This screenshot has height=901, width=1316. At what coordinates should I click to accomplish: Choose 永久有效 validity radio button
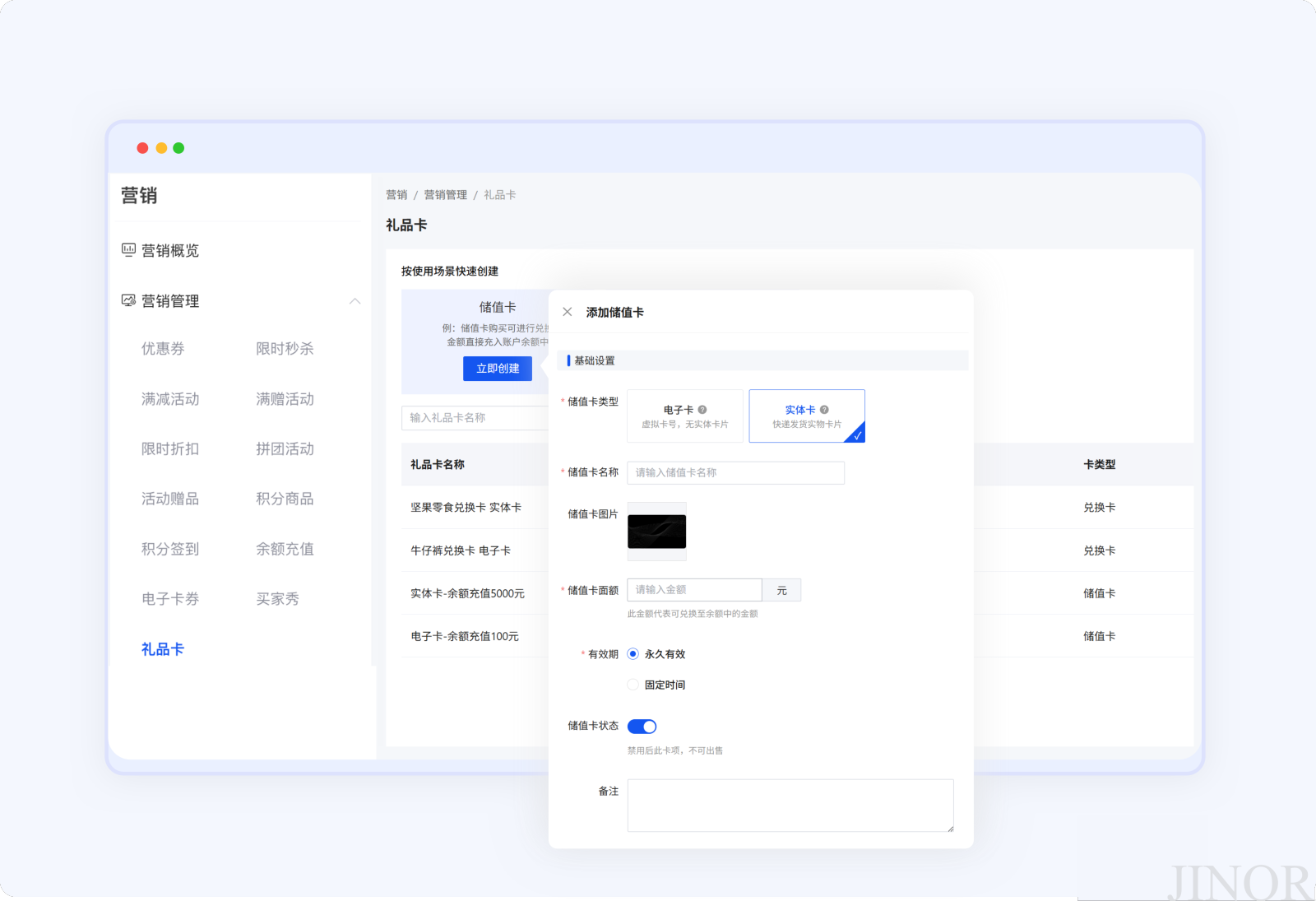pyautogui.click(x=633, y=654)
